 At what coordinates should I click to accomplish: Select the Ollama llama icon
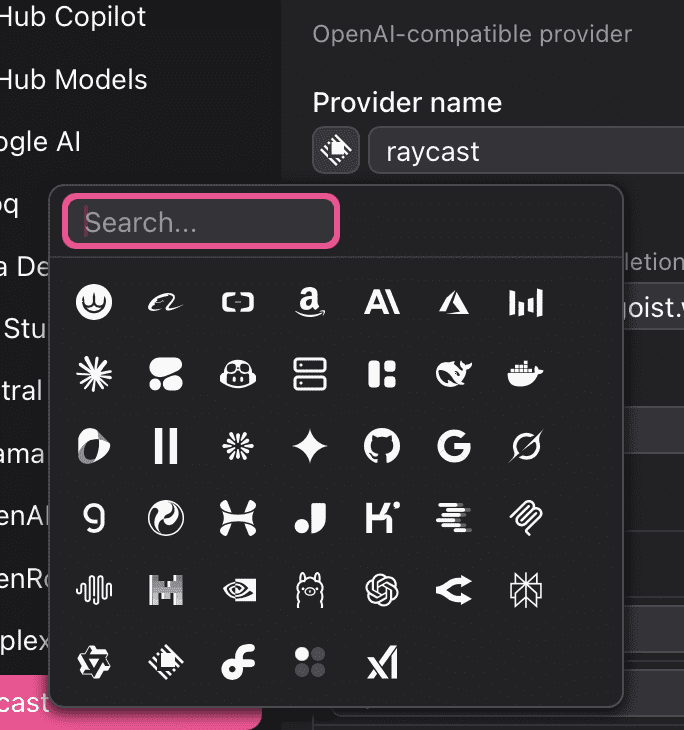[310, 590]
